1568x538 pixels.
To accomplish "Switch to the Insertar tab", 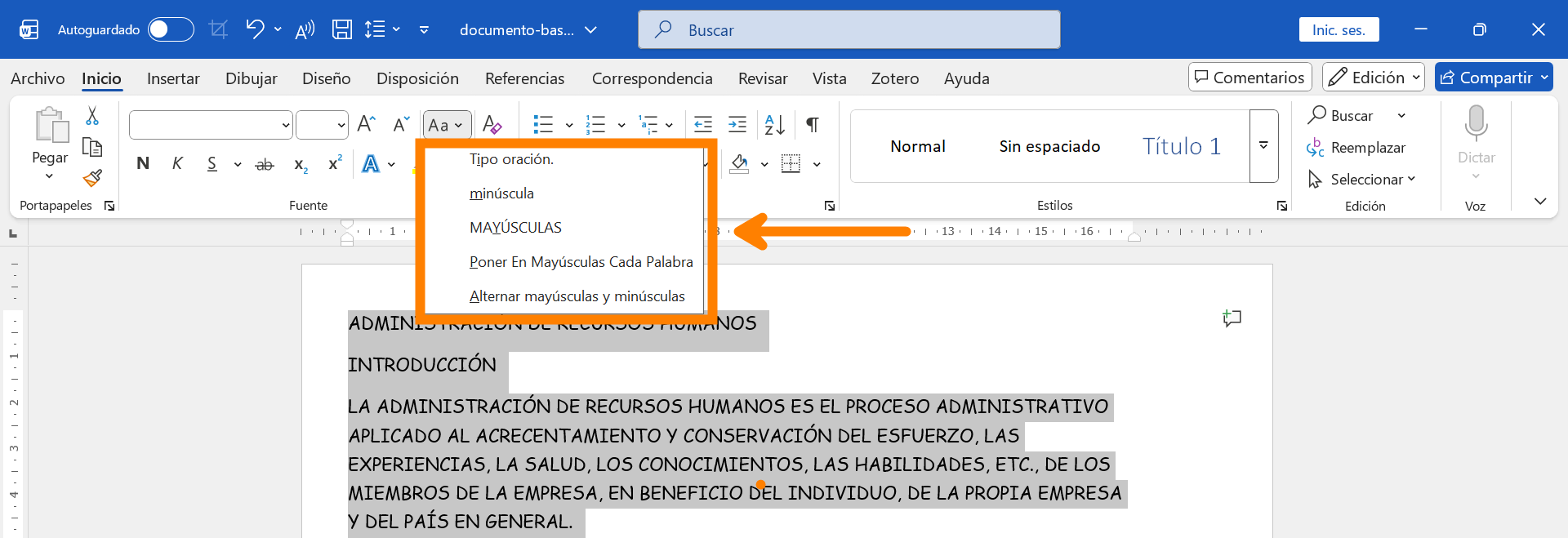I will [173, 78].
